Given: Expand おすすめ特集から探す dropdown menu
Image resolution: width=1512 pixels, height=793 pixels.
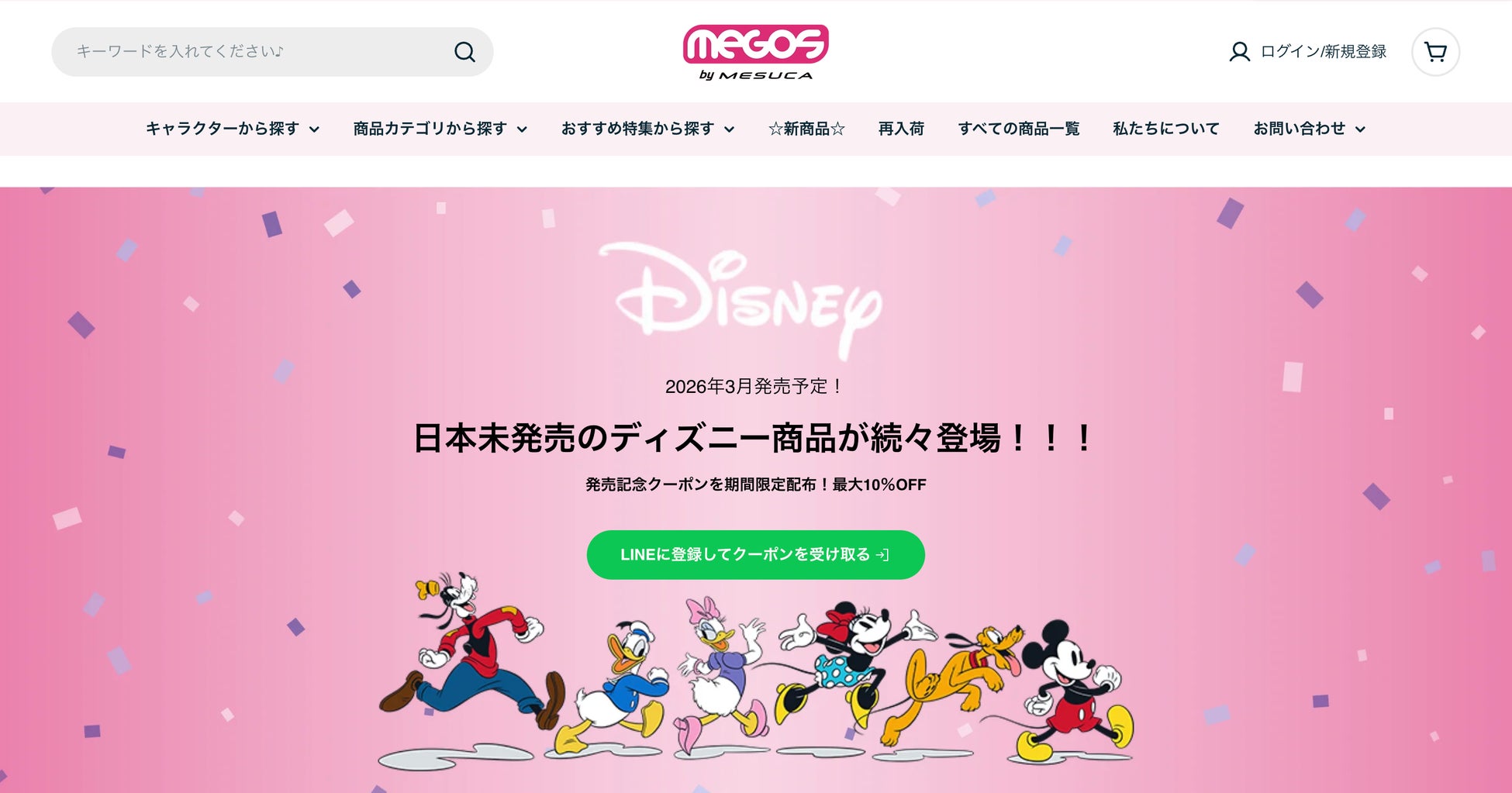Looking at the screenshot, I should coord(647,129).
